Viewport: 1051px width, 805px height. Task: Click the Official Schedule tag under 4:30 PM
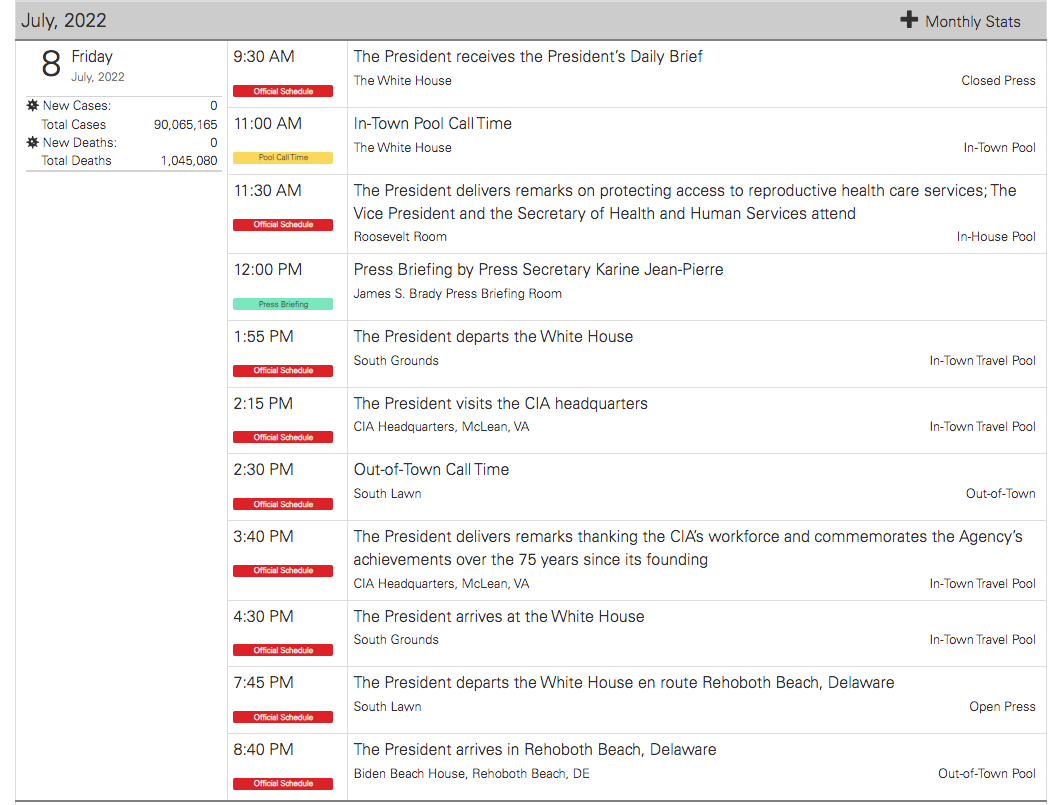pyautogui.click(x=283, y=650)
